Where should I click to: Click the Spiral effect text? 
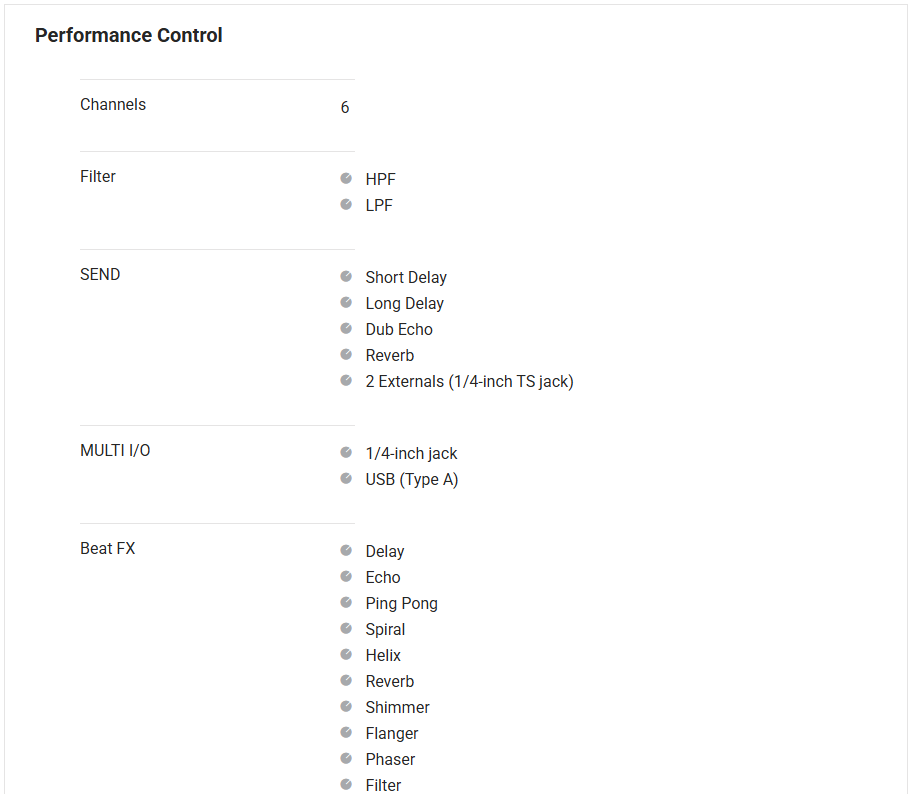click(385, 630)
